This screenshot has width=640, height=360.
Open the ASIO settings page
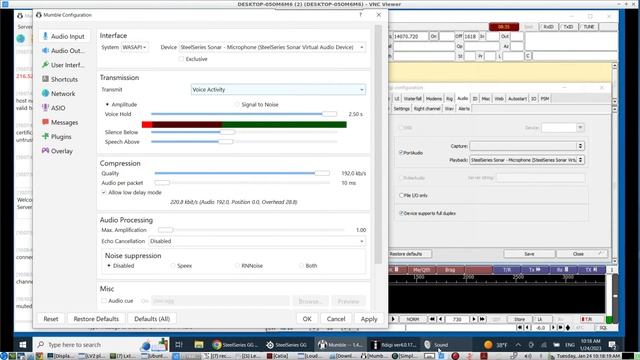click(x=64, y=108)
